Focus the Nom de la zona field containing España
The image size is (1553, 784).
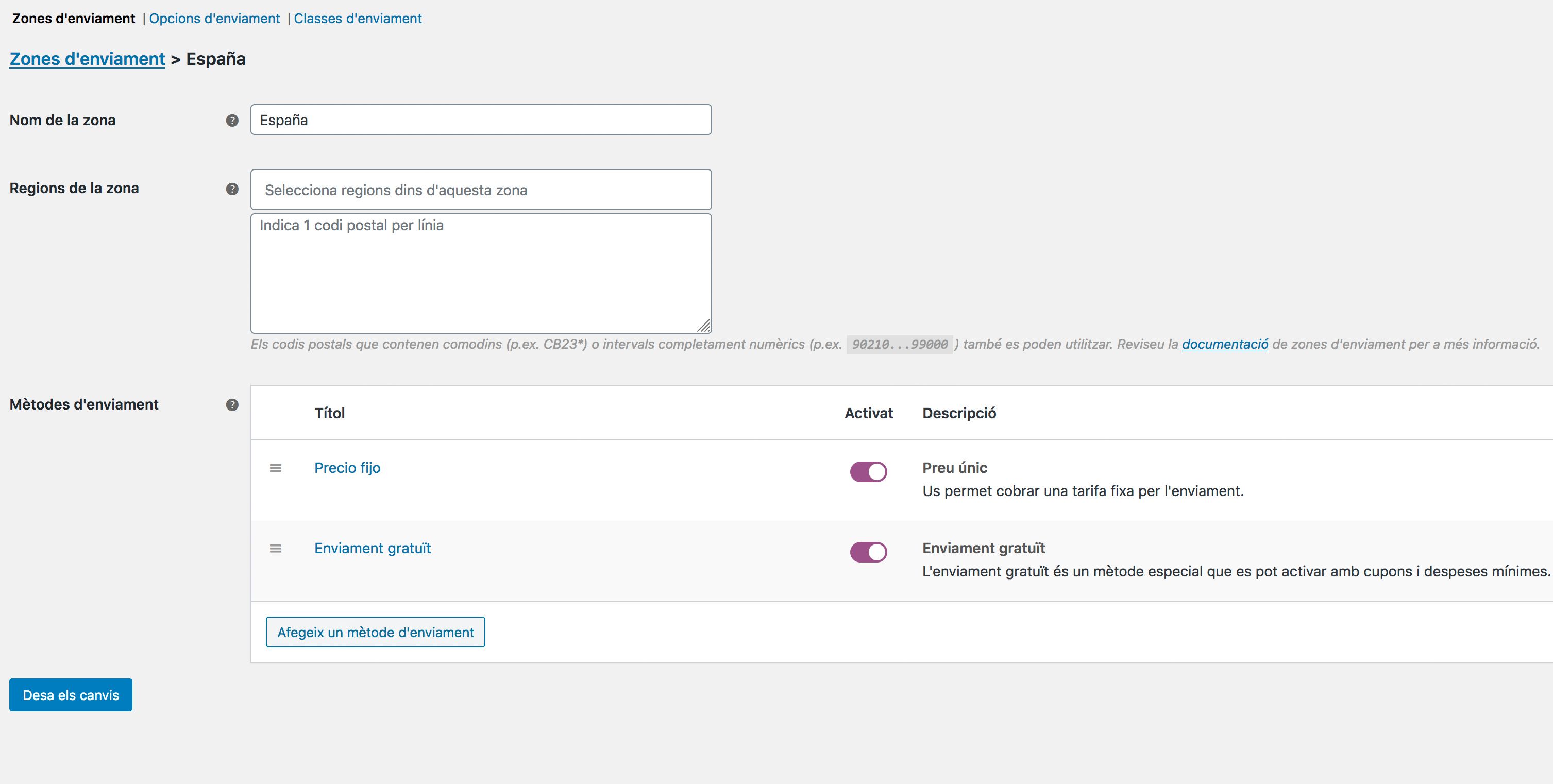click(481, 120)
